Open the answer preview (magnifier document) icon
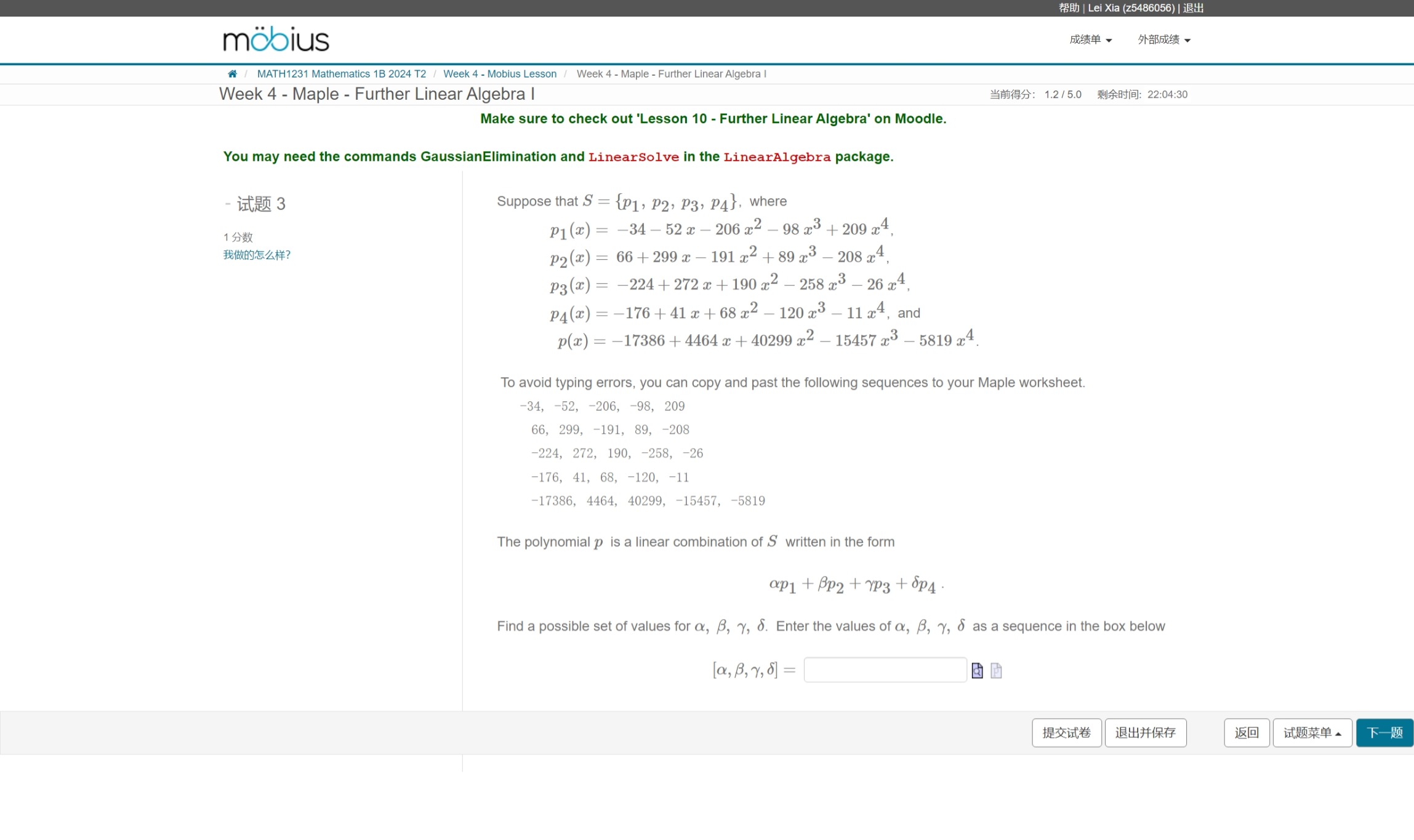This screenshot has width=1414, height=840. [976, 670]
